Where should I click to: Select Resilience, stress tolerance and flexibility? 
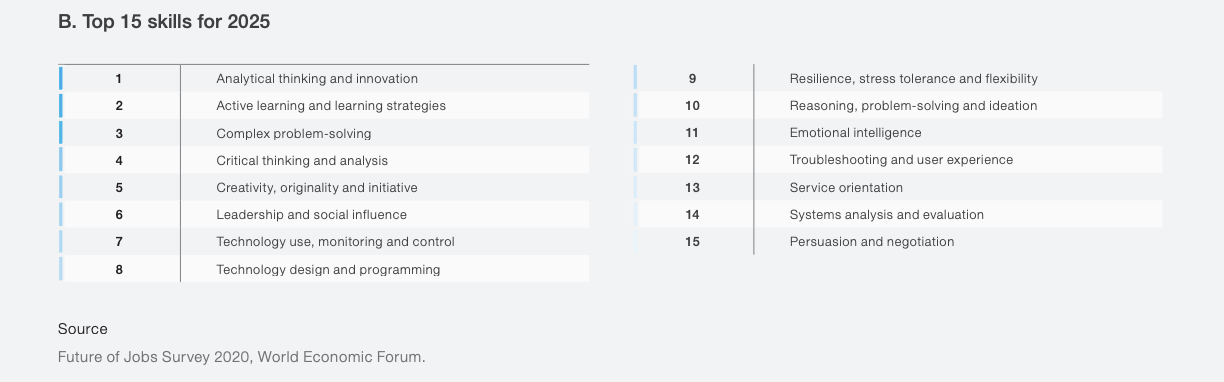914,78
